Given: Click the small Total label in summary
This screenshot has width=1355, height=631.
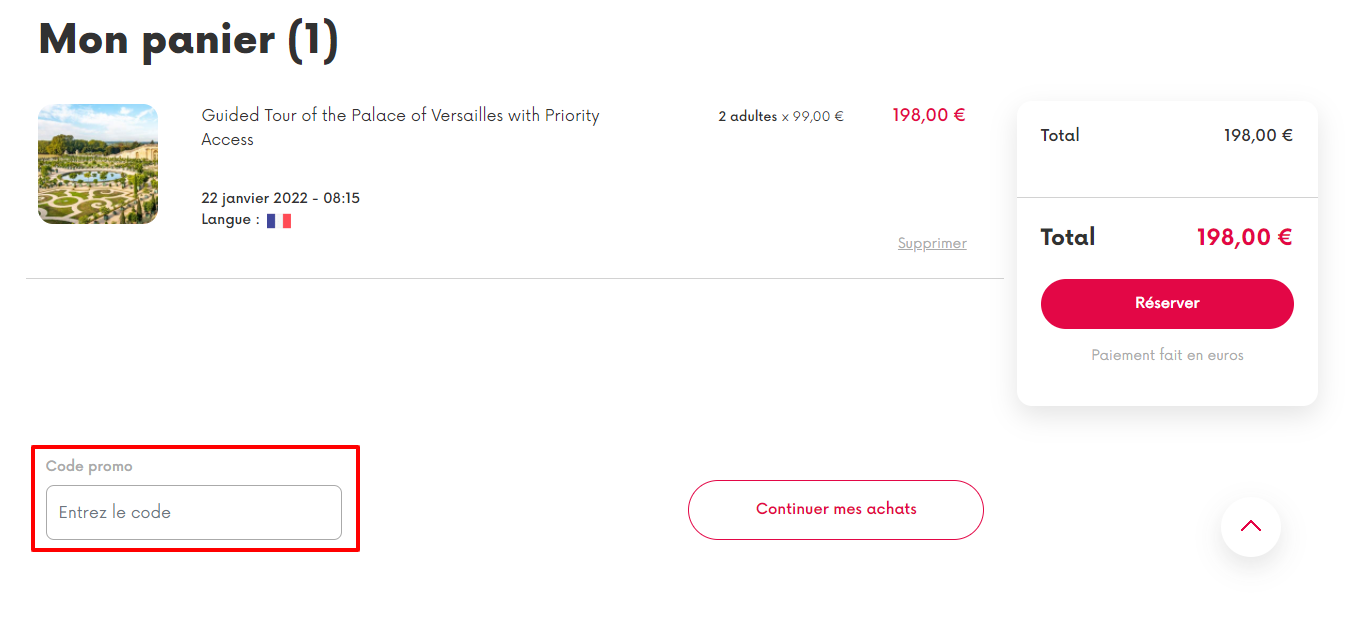Looking at the screenshot, I should [x=1060, y=135].
